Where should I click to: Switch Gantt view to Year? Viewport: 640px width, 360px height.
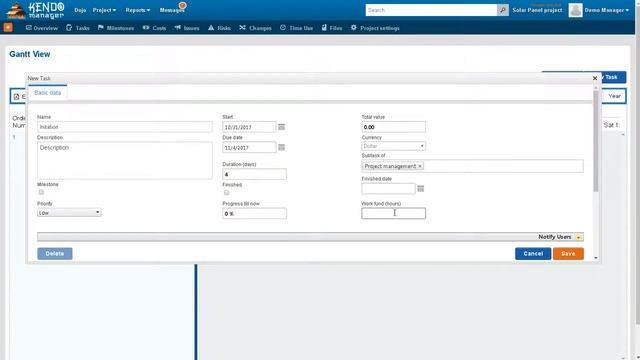[614, 96]
